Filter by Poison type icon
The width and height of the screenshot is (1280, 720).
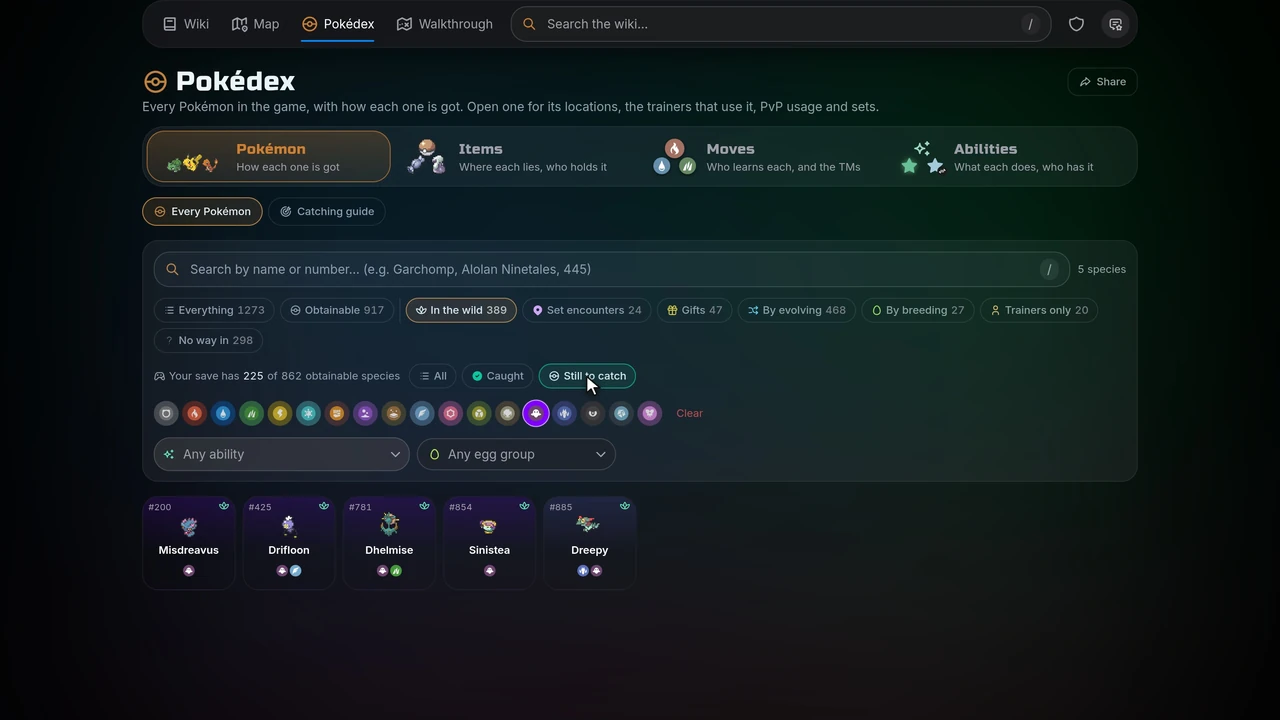click(x=365, y=413)
